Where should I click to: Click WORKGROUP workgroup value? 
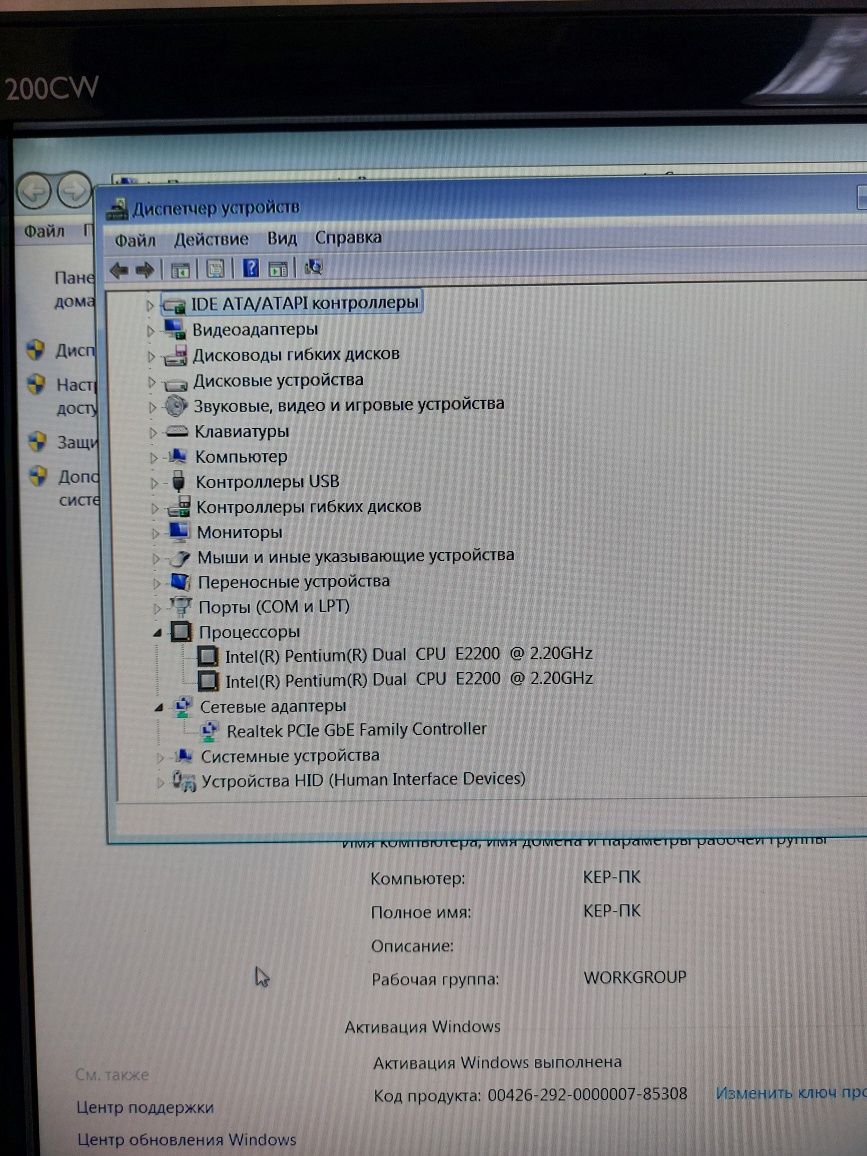[635, 978]
